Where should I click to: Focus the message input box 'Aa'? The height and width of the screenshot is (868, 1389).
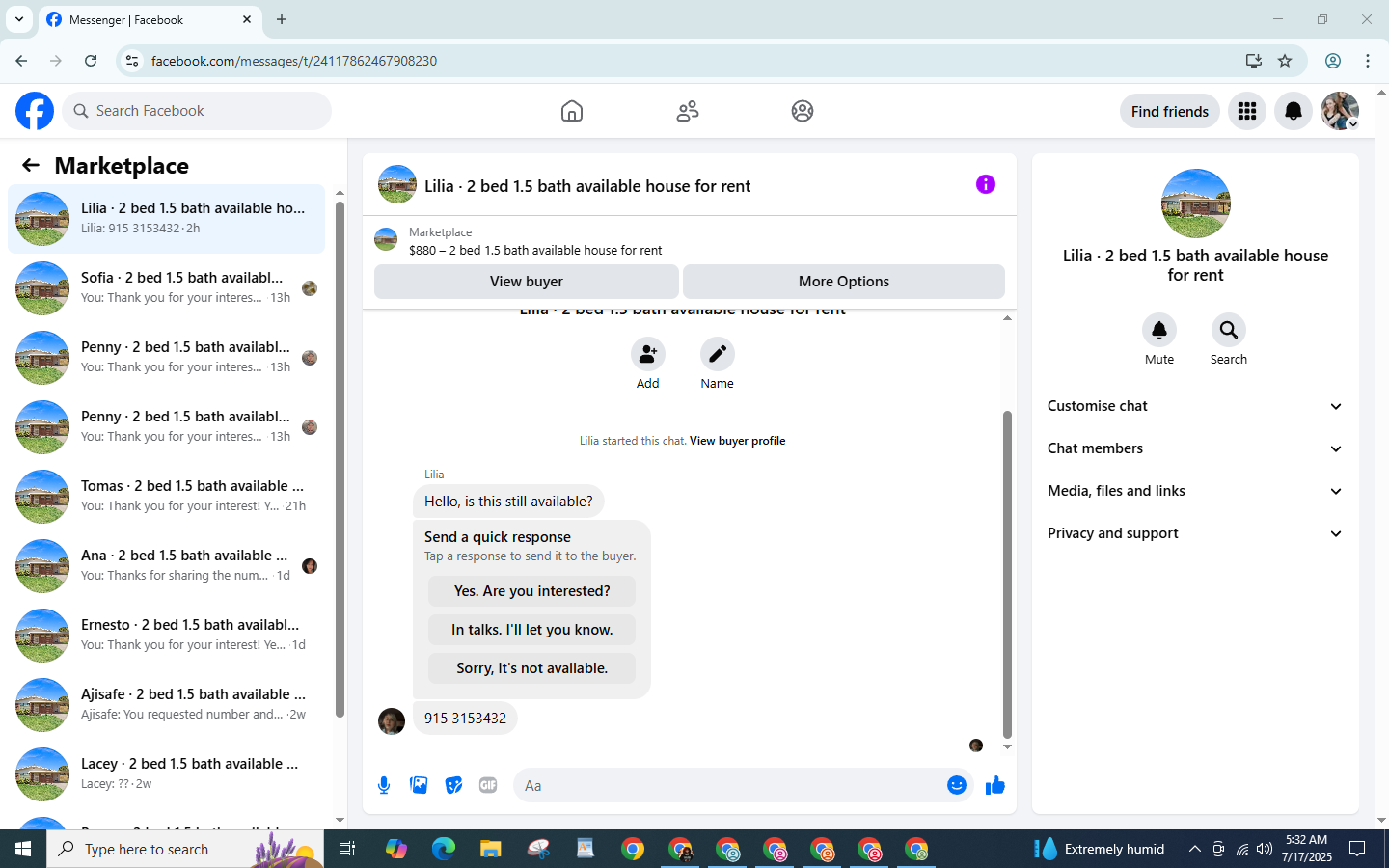[x=729, y=785]
